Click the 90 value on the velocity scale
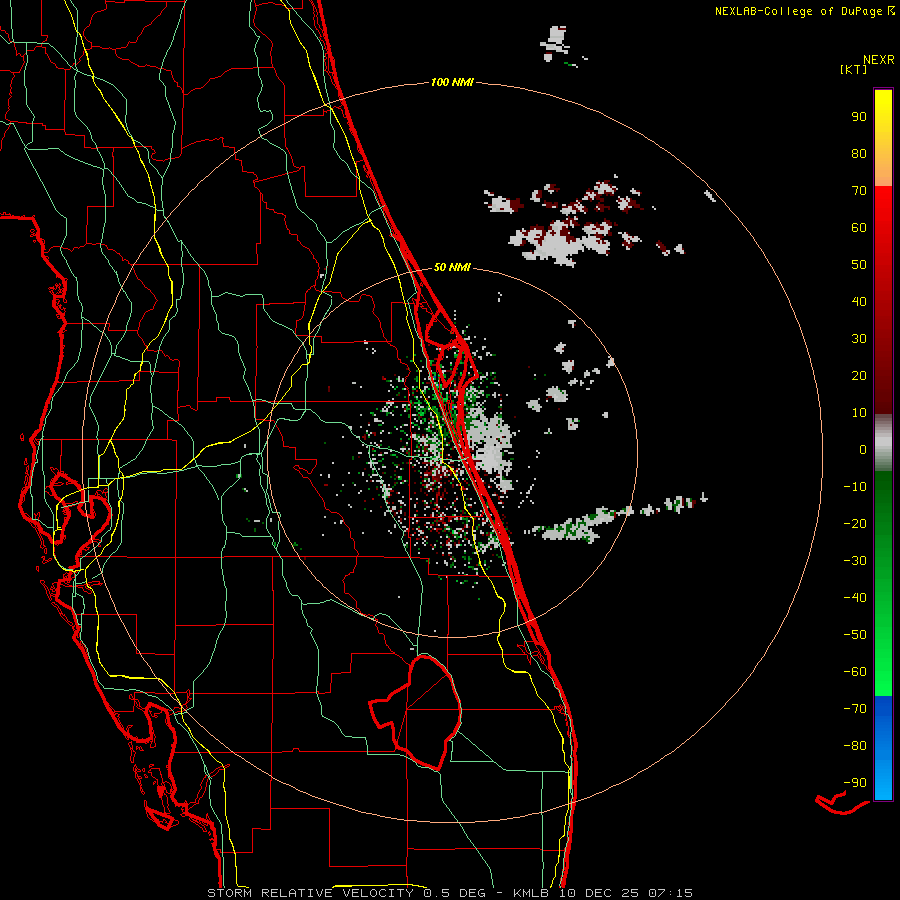The height and width of the screenshot is (900, 900). pyautogui.click(x=859, y=117)
